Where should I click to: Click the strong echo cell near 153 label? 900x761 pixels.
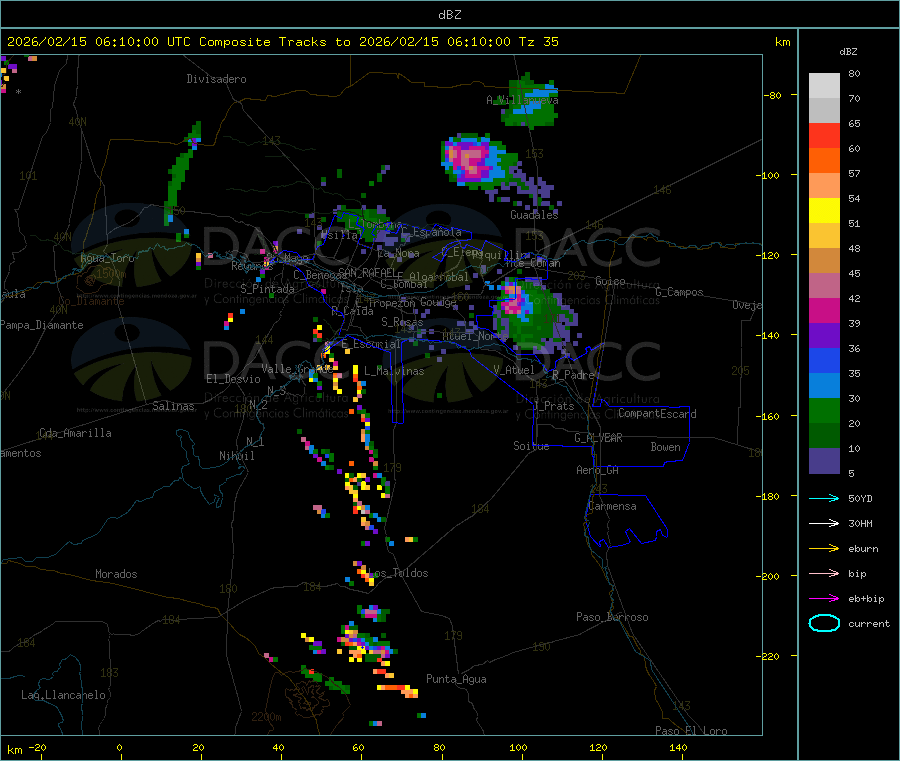pos(476,160)
